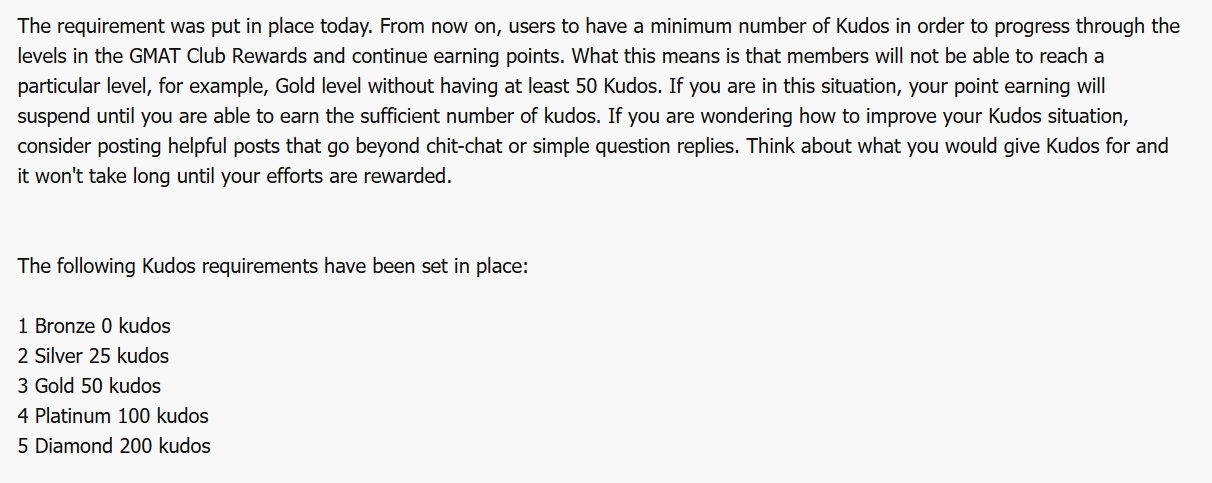Click the phrase "at least 50 Kudos"

[579, 86]
